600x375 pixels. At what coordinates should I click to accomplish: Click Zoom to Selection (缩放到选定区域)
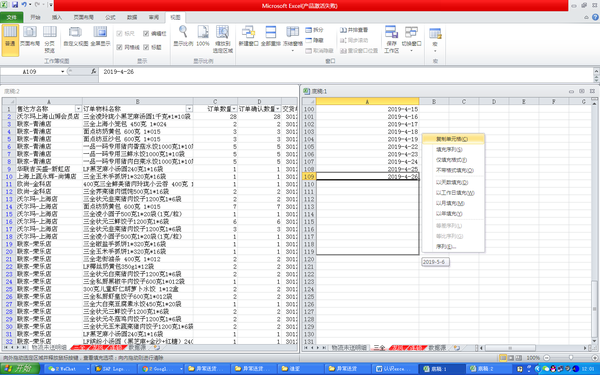[223, 40]
